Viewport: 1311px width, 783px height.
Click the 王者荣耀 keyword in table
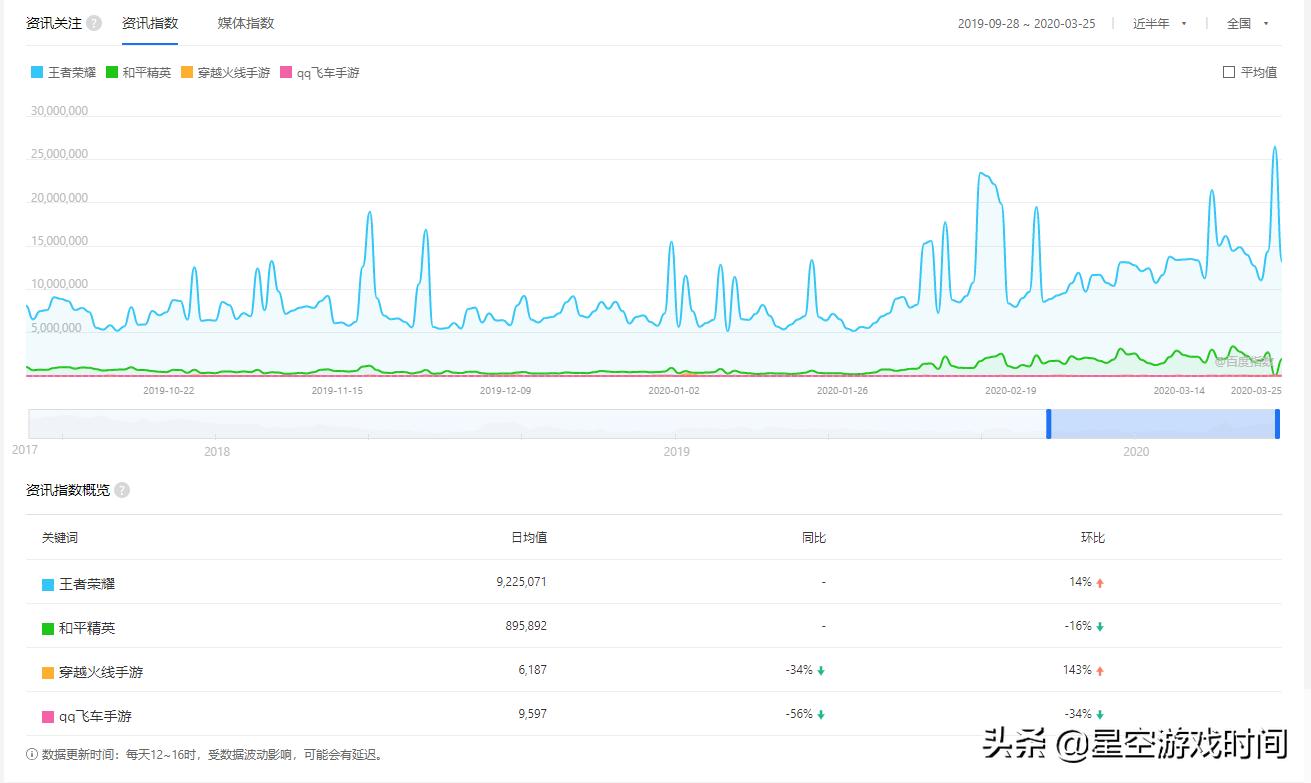coord(87,584)
